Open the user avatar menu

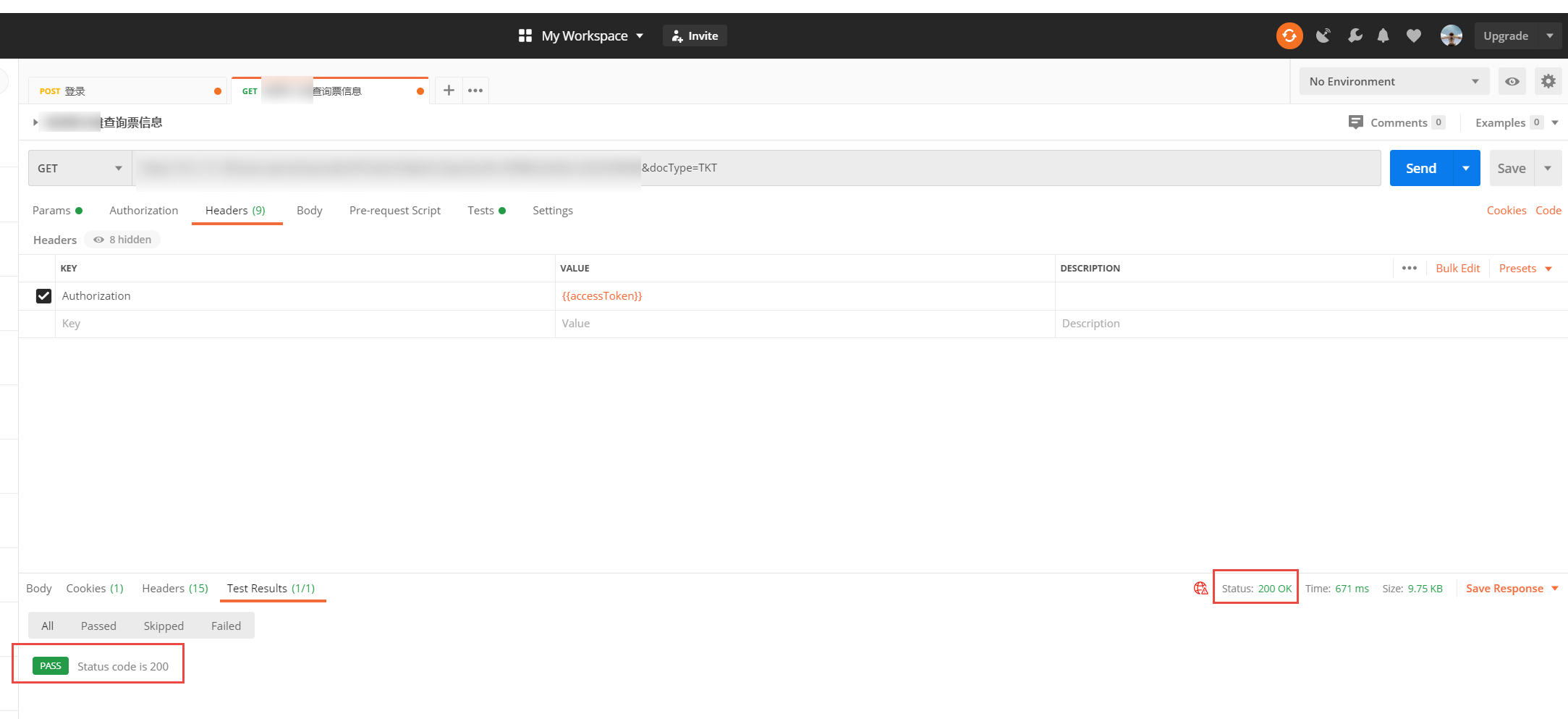point(1451,35)
